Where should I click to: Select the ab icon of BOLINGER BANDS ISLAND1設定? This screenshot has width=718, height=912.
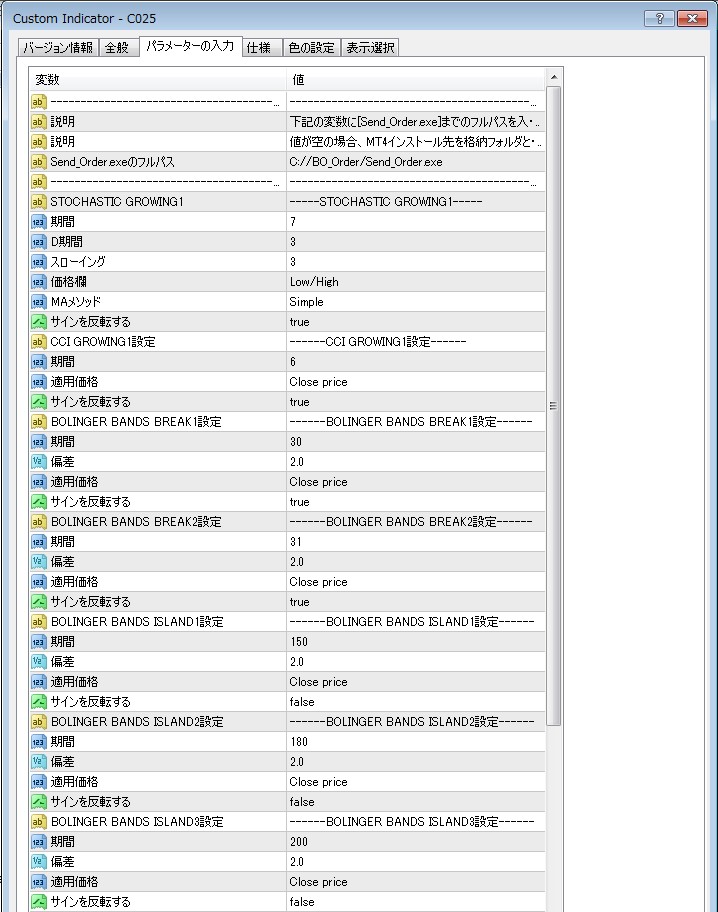point(38,622)
